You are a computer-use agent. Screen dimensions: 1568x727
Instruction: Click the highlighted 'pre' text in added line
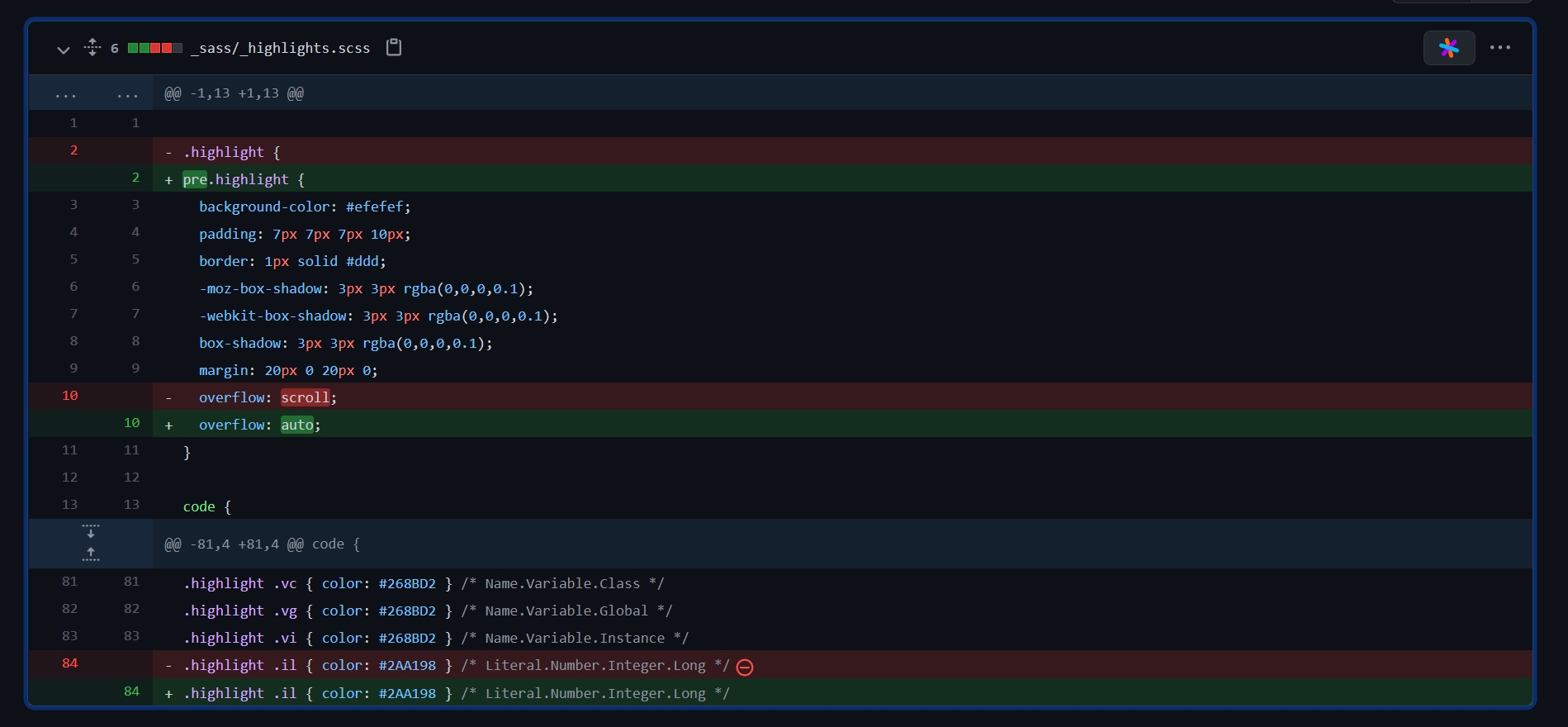[195, 180]
